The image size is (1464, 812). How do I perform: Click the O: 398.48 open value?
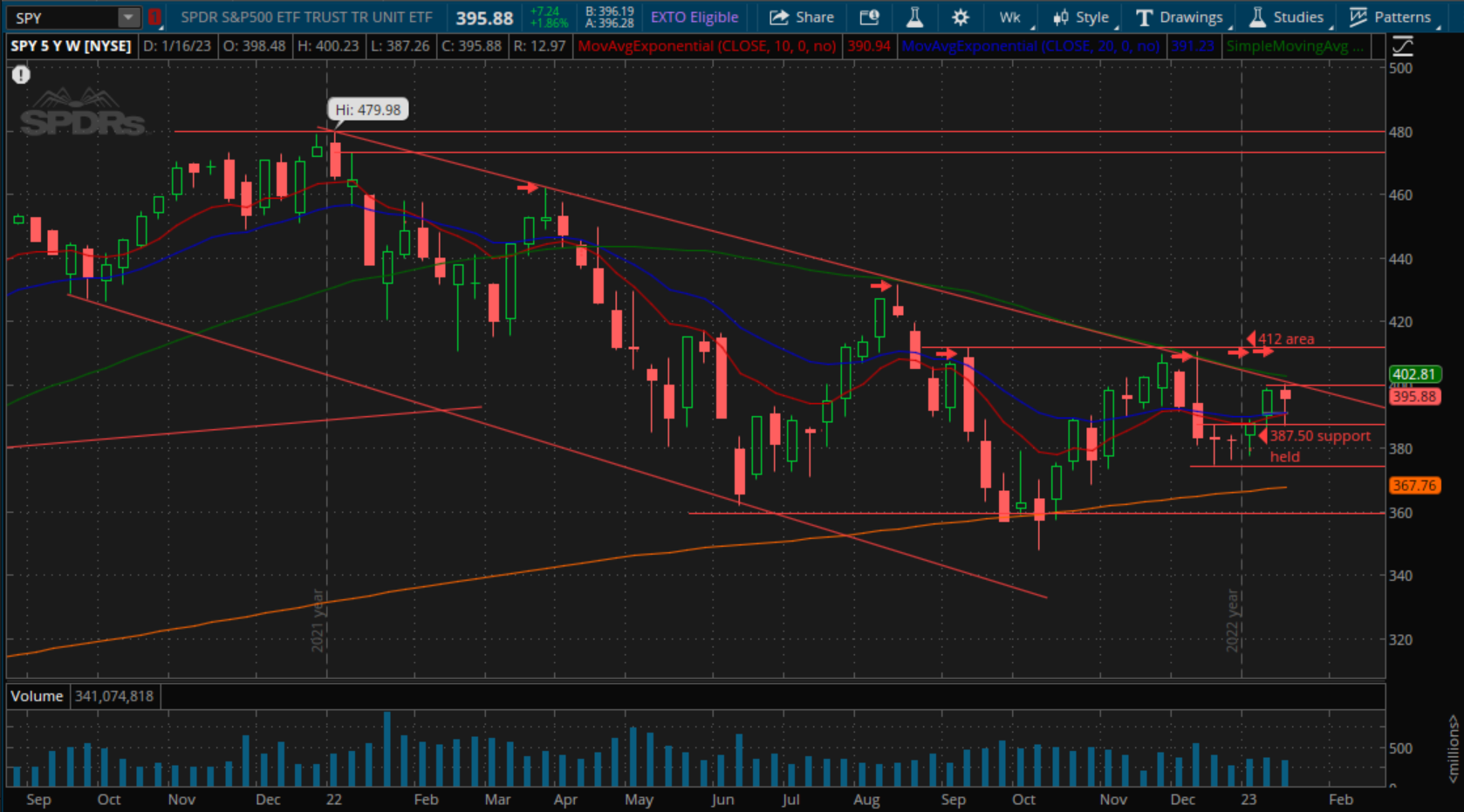point(254,46)
